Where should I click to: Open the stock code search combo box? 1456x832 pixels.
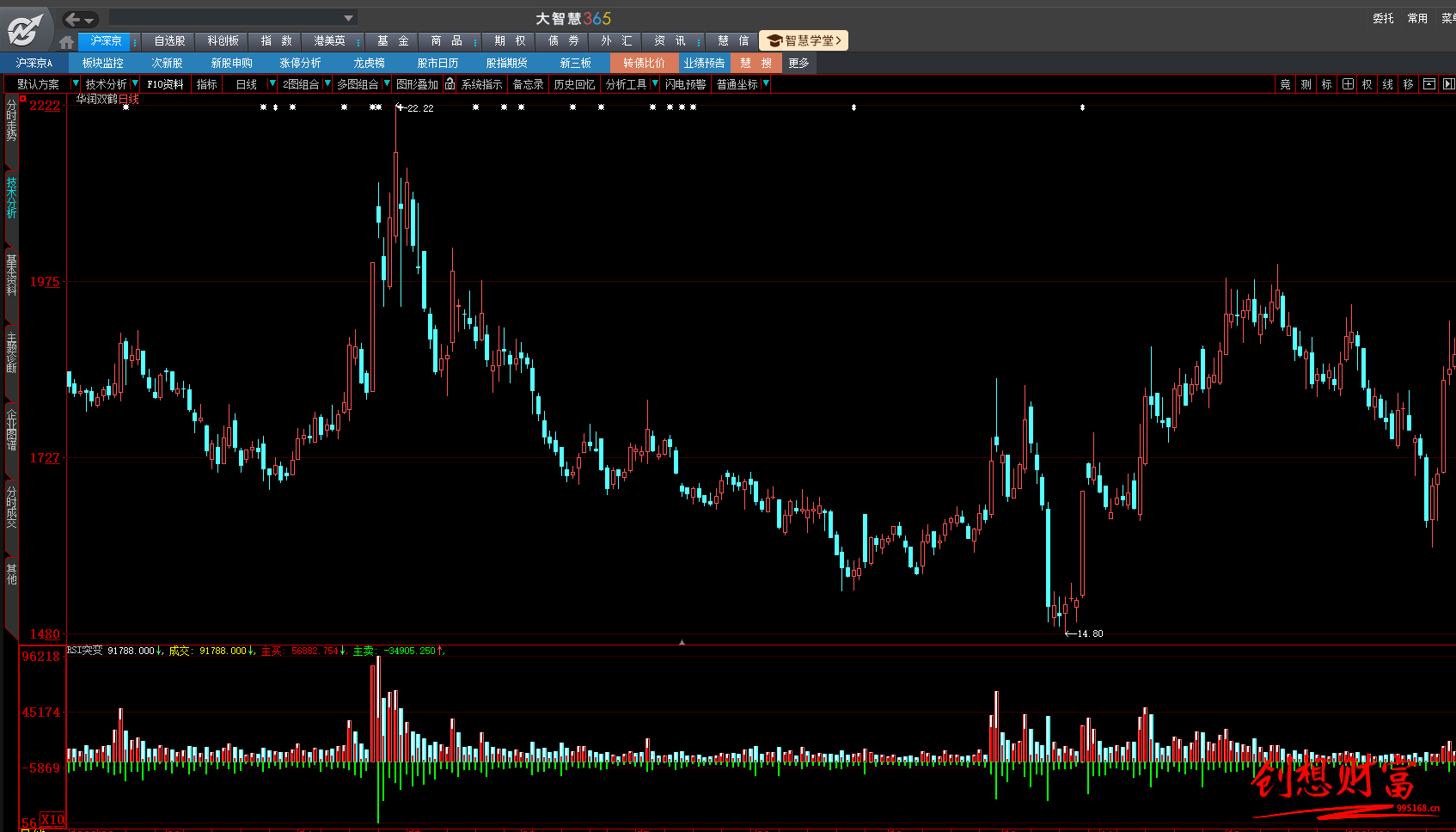[x=232, y=18]
